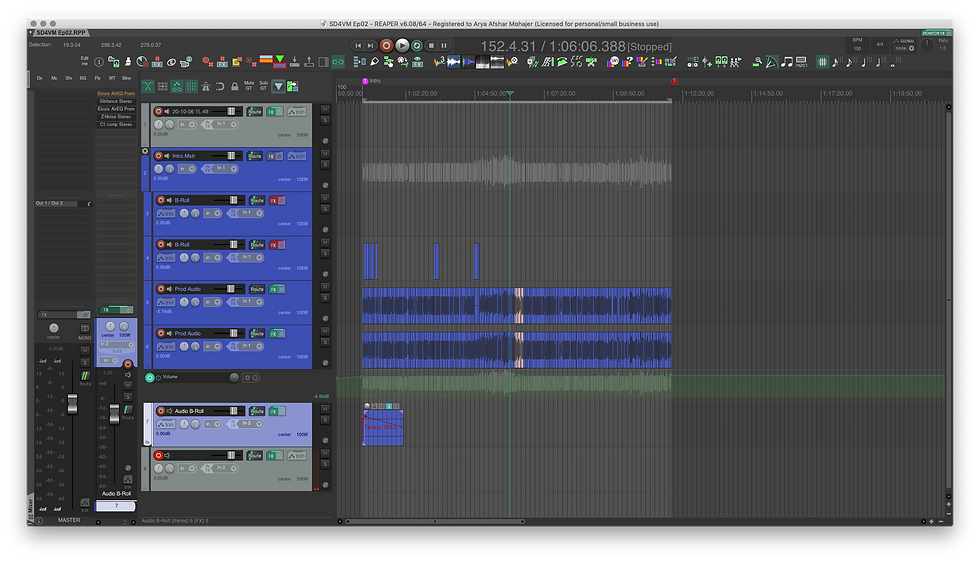
Task: Click the Stop transport button
Action: click(x=432, y=45)
